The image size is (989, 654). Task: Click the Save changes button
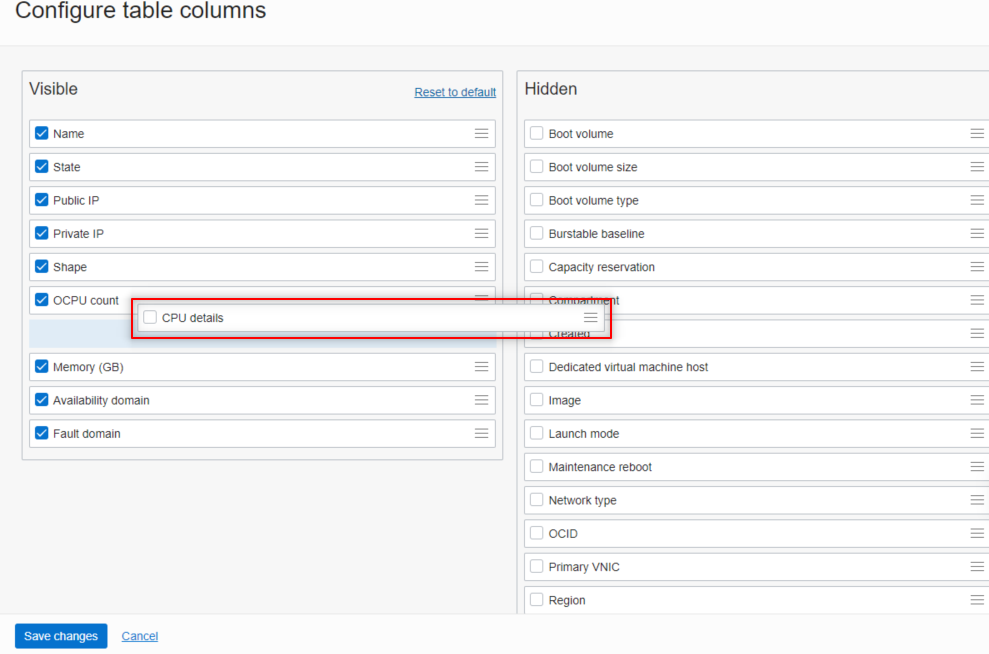point(60,636)
